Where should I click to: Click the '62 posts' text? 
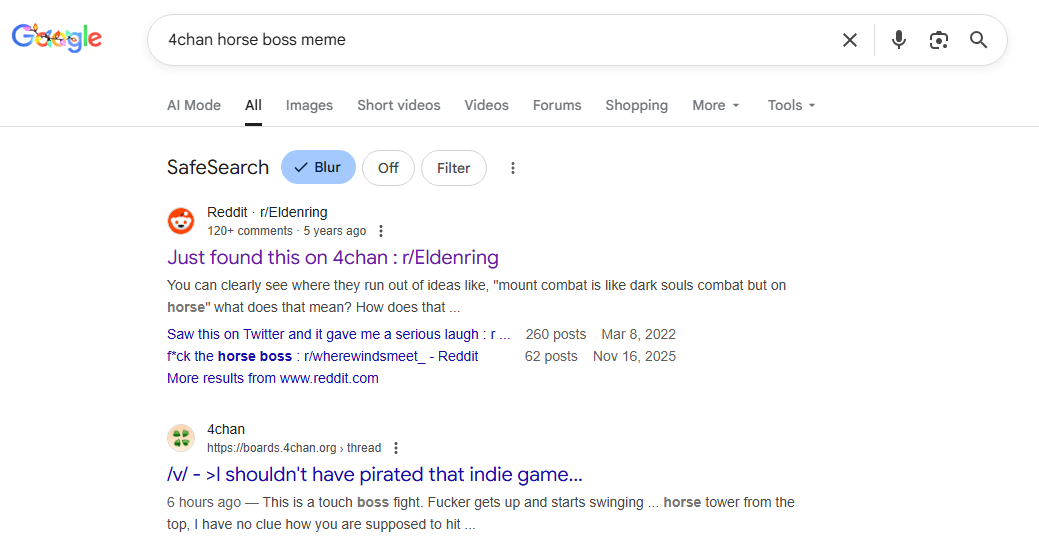tap(551, 356)
